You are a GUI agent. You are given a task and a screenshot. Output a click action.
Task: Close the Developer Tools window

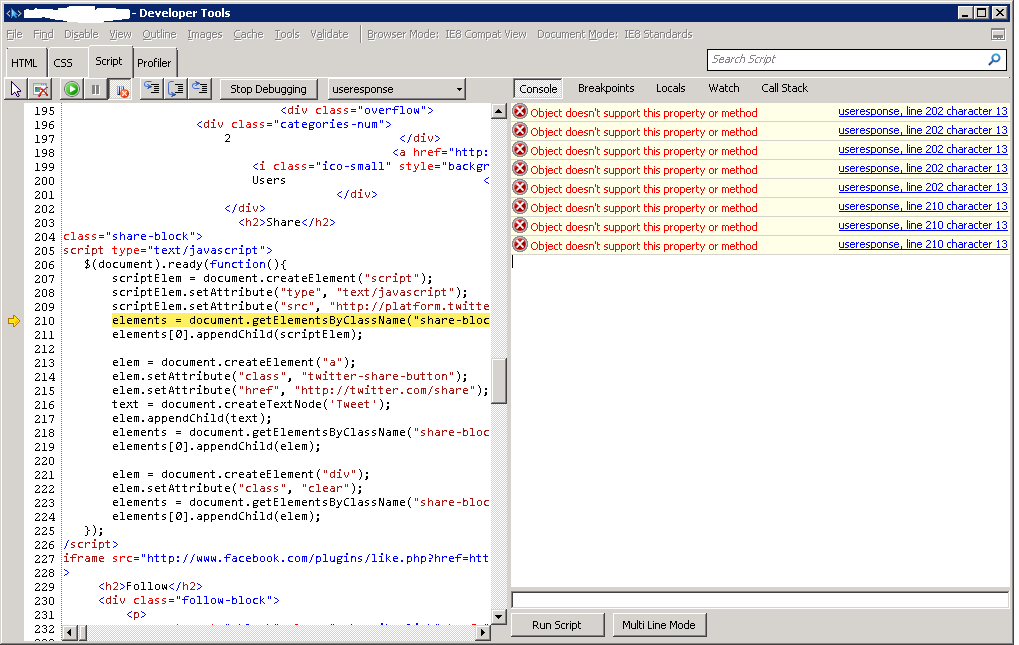coord(1000,12)
